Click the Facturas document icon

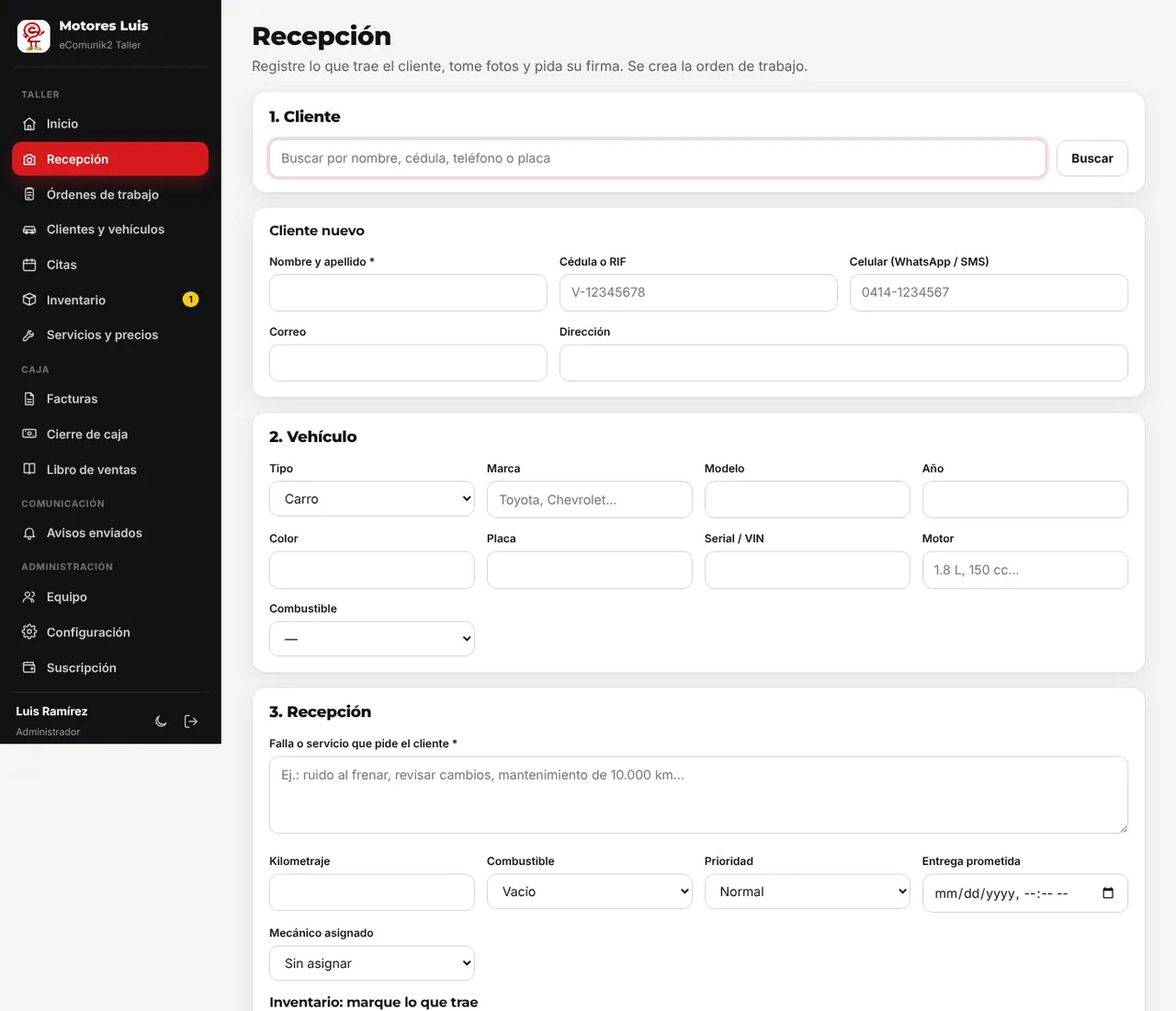pyautogui.click(x=29, y=399)
